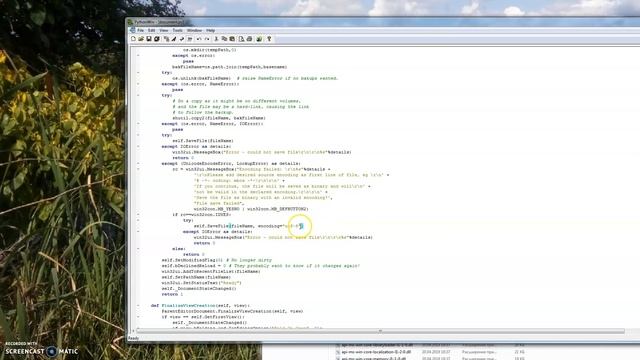Click the 'win32ui.SetStatusText' code line

[202, 283]
